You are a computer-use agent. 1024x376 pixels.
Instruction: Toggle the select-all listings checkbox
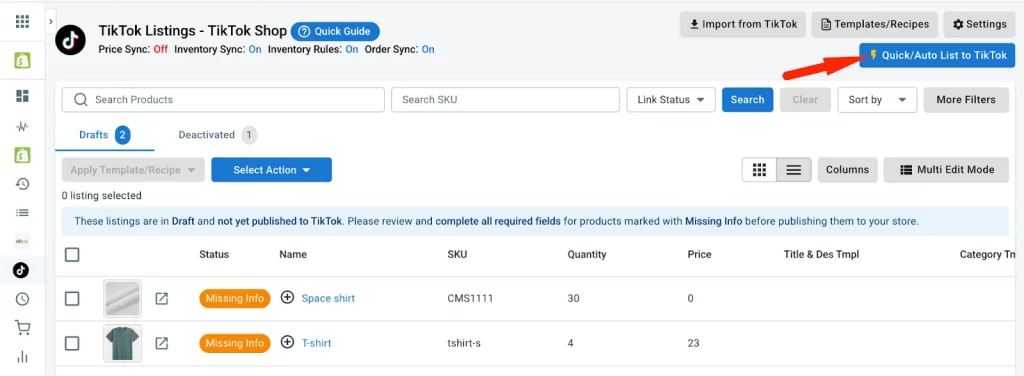tap(72, 255)
